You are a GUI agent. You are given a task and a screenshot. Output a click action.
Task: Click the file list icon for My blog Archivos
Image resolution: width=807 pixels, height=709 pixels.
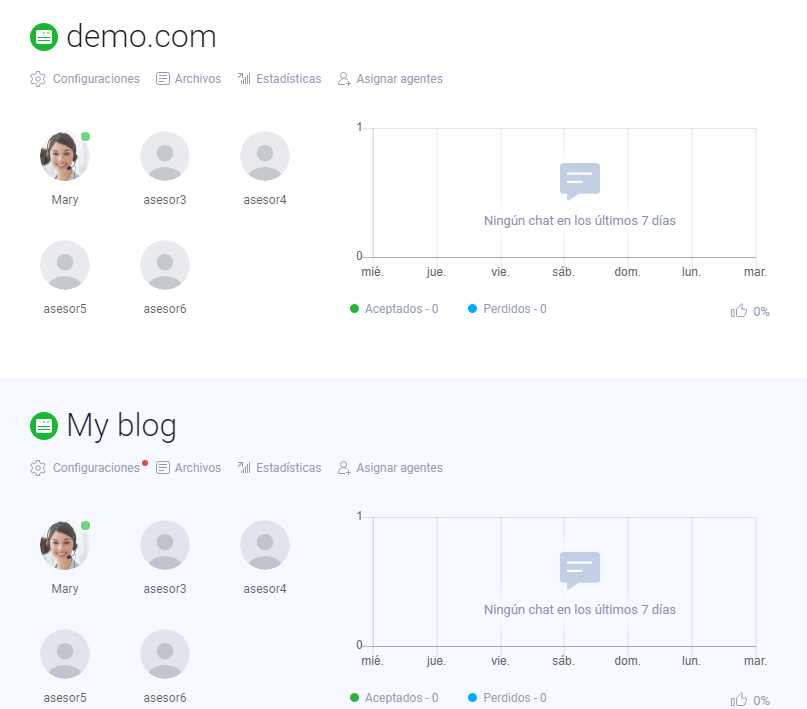163,468
